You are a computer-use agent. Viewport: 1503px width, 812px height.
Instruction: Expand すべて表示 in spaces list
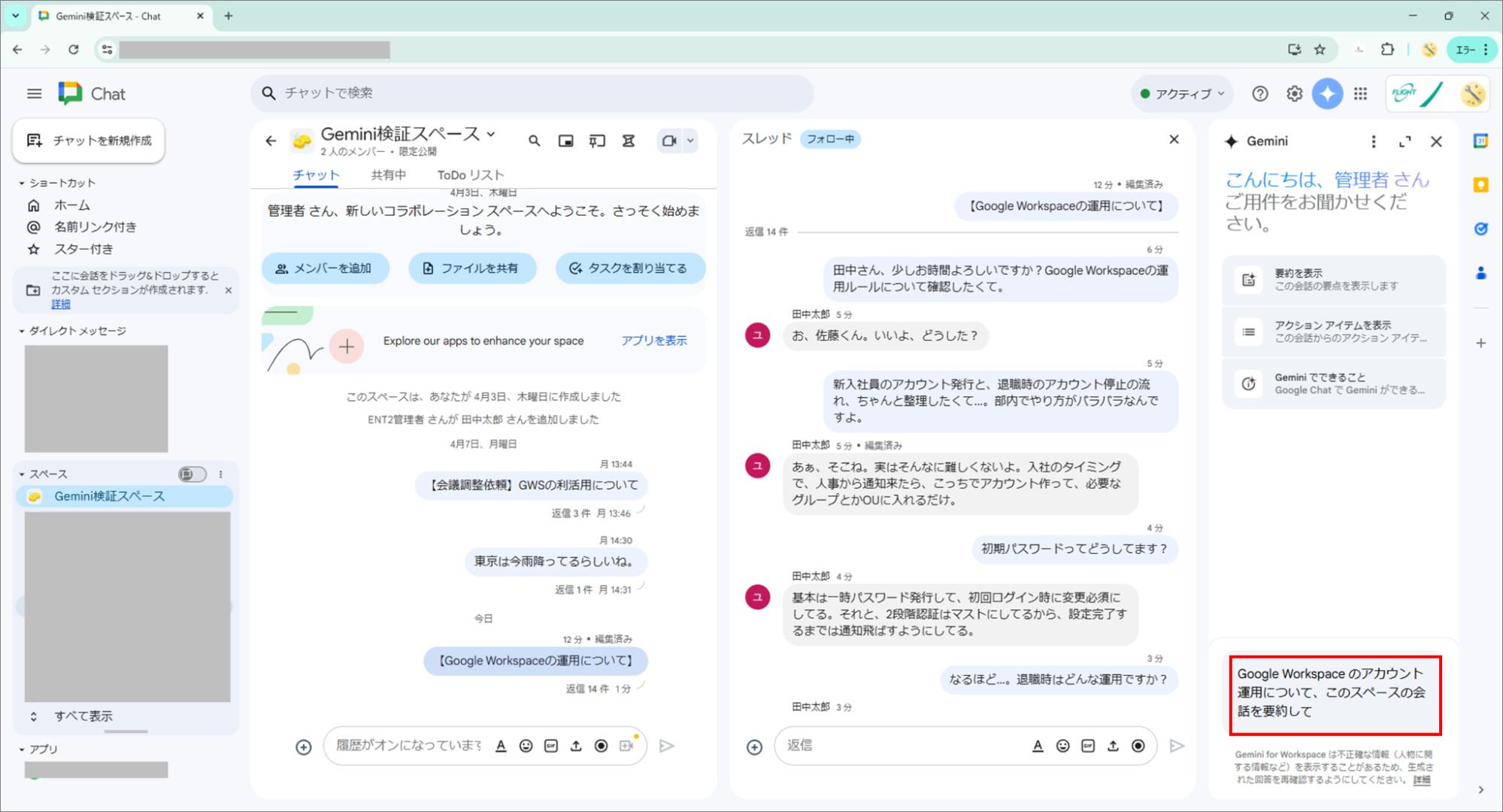(83, 717)
